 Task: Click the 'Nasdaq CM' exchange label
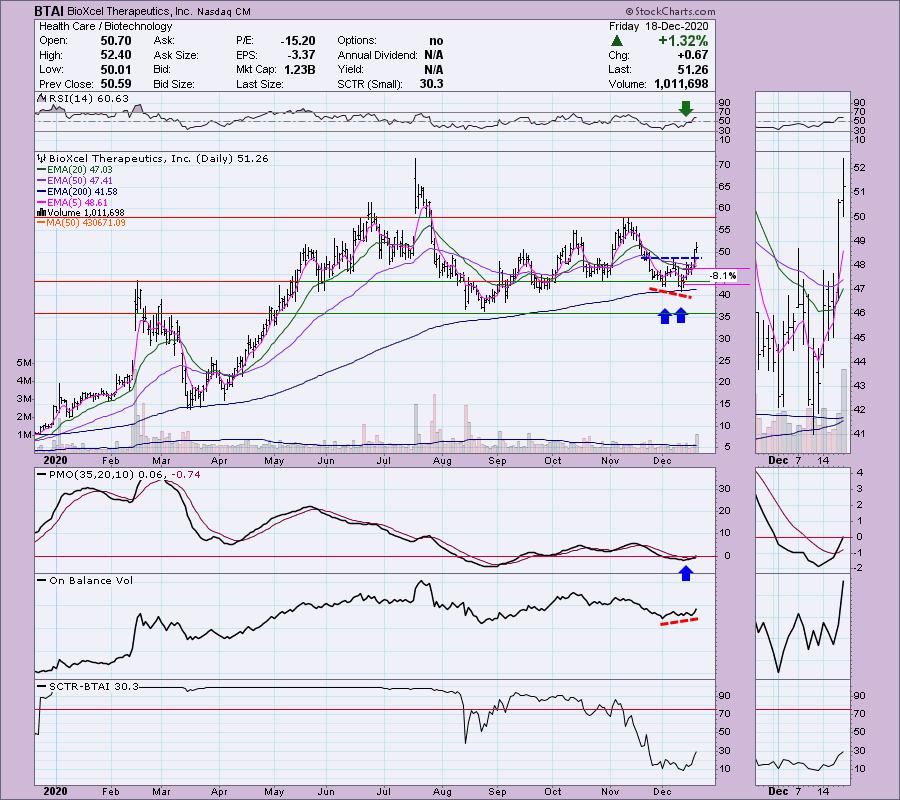point(226,11)
